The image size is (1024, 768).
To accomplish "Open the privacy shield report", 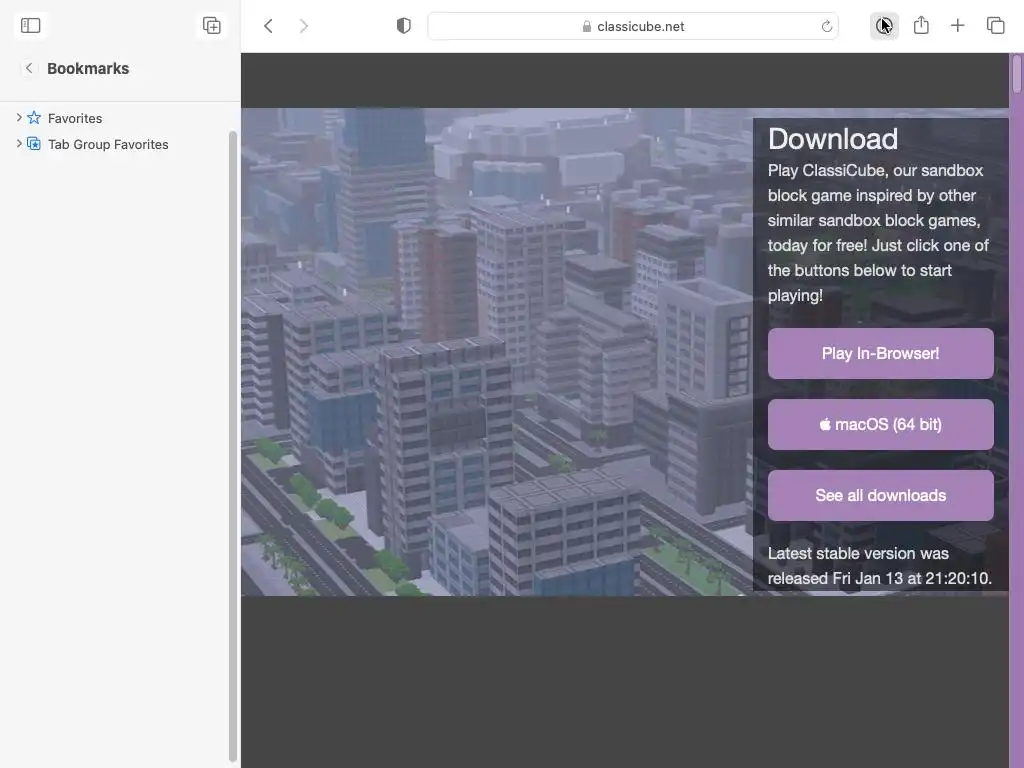I will pyautogui.click(x=404, y=26).
